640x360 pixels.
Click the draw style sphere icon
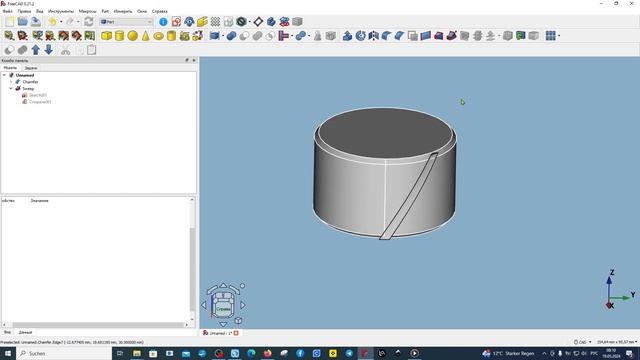coord(241,22)
